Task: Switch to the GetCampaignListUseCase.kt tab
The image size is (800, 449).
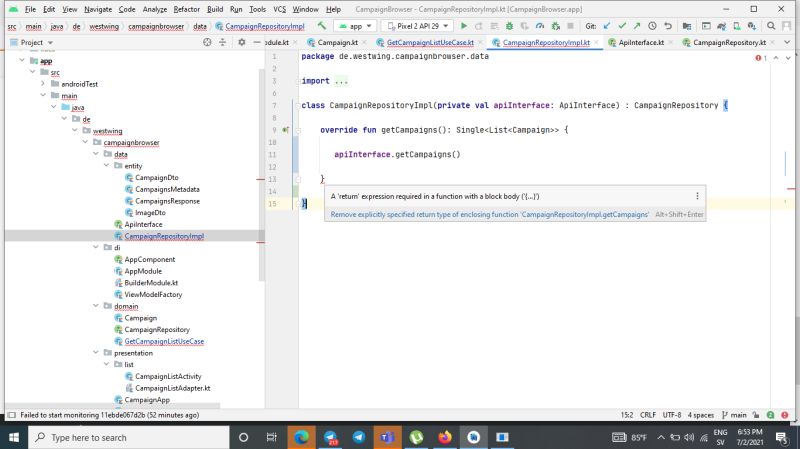Action: tap(430, 42)
